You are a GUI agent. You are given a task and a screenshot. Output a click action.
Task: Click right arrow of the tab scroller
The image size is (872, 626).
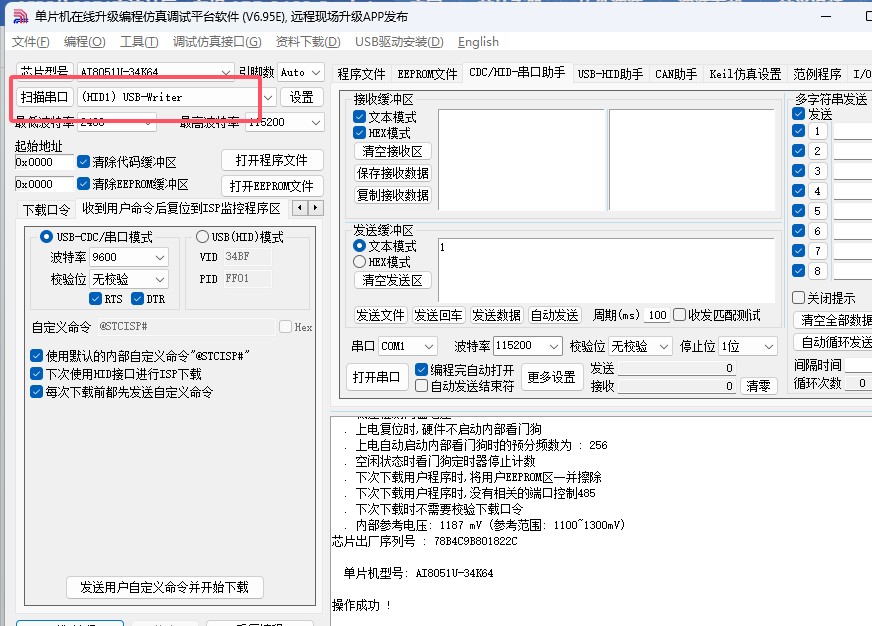[315, 208]
